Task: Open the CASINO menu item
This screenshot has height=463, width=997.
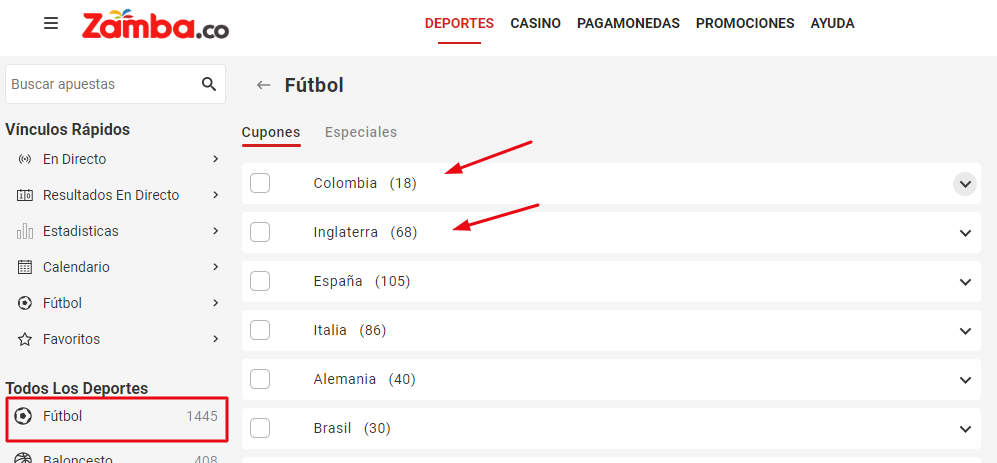Action: pyautogui.click(x=535, y=23)
